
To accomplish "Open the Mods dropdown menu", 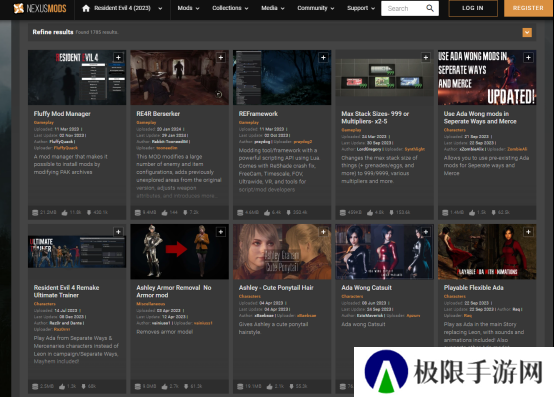I will coord(188,8).
